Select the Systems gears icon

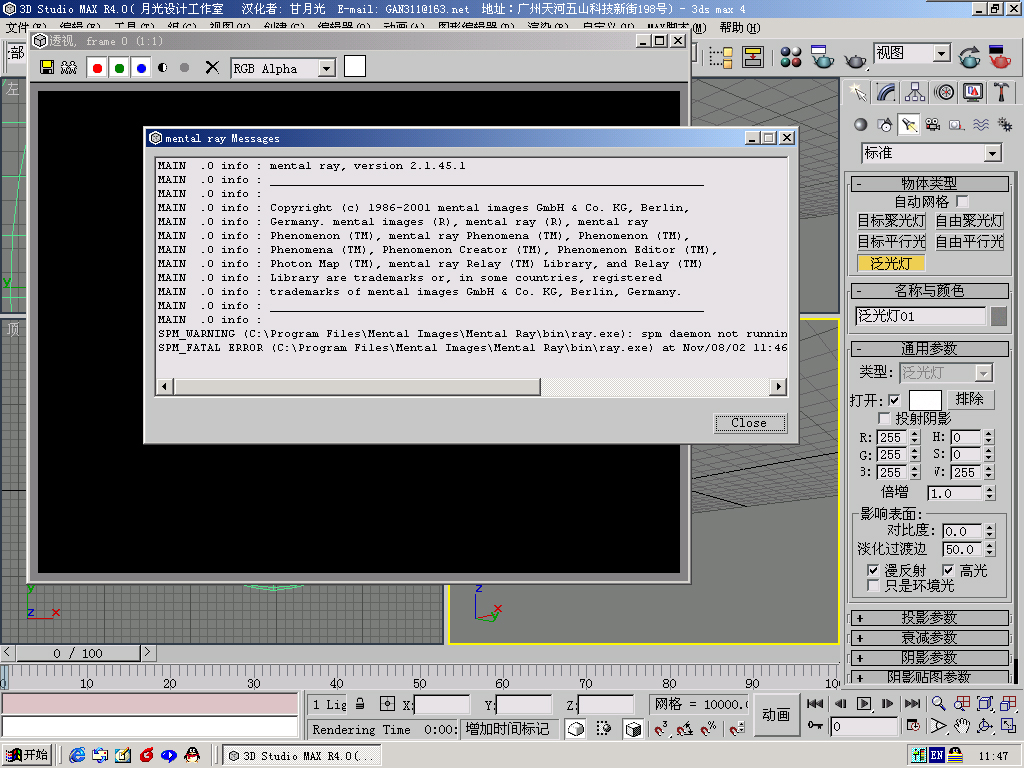click(x=1005, y=124)
